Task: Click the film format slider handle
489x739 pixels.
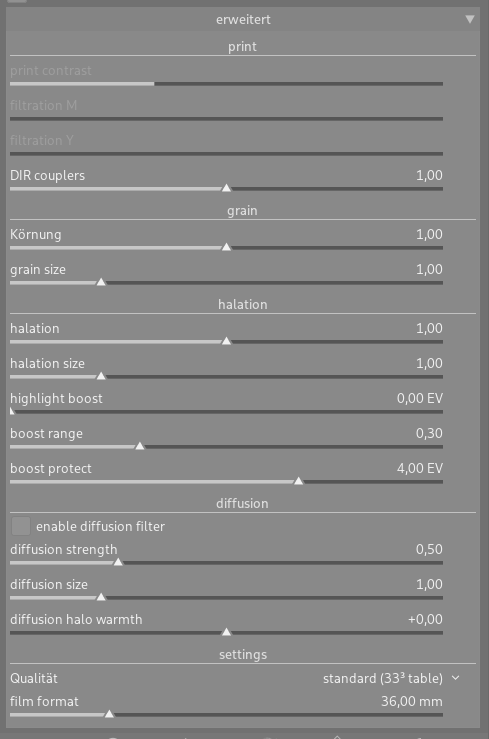Action: coord(109,714)
